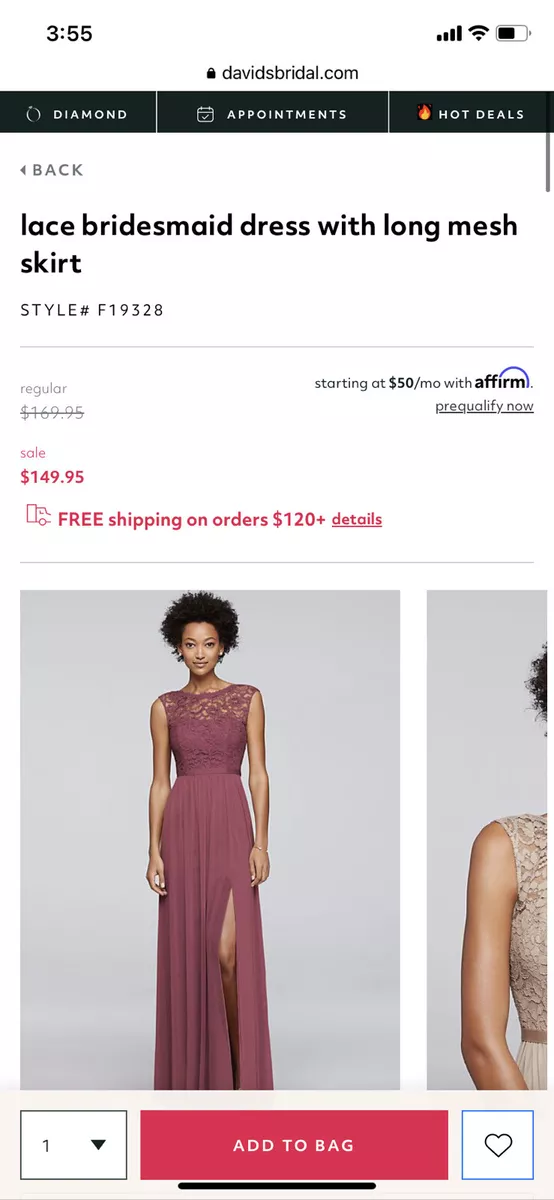Viewport: 554px width, 1200px height.
Task: Tap the Affirm logo
Action: pos(503,380)
